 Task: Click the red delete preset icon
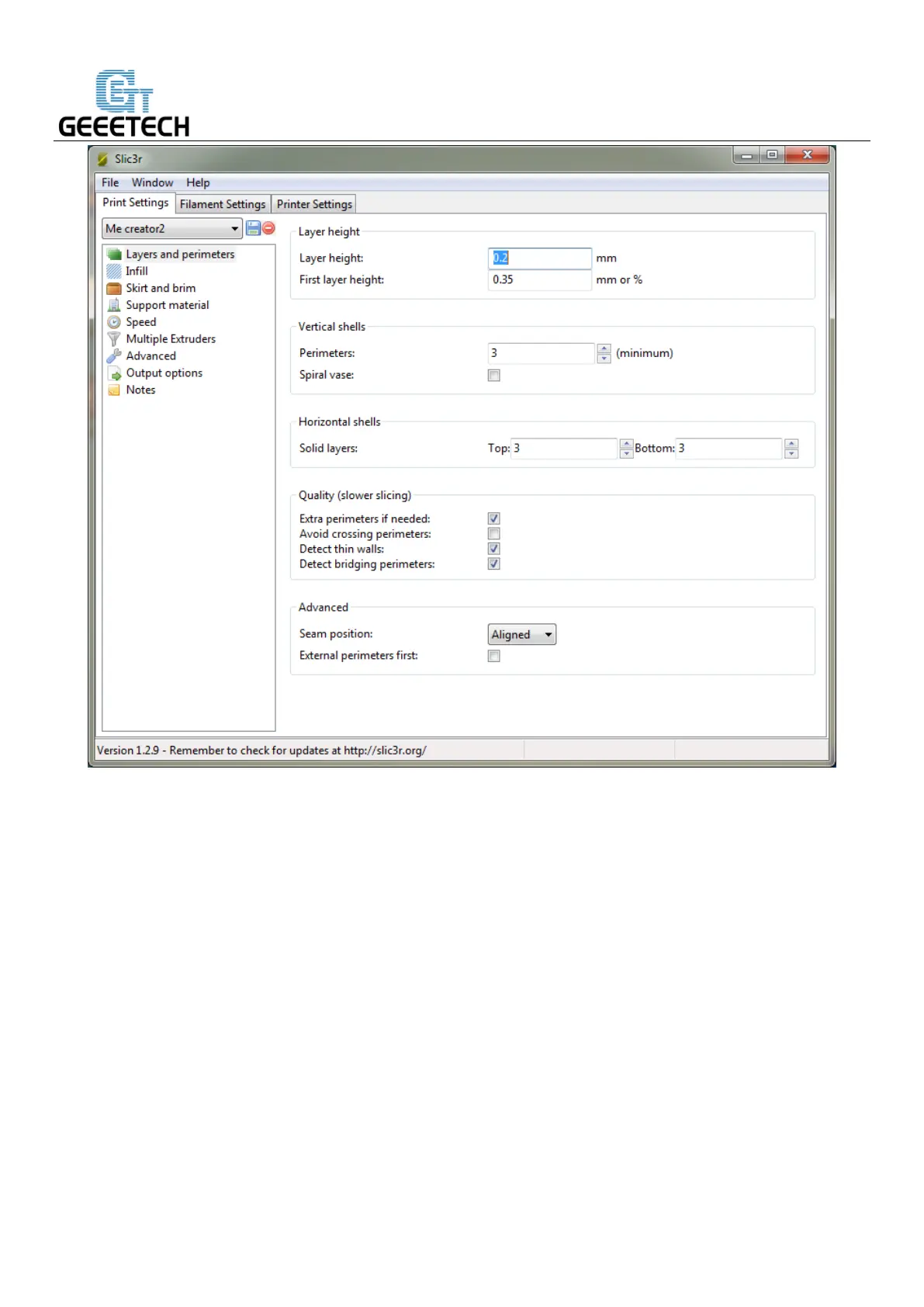click(x=268, y=228)
